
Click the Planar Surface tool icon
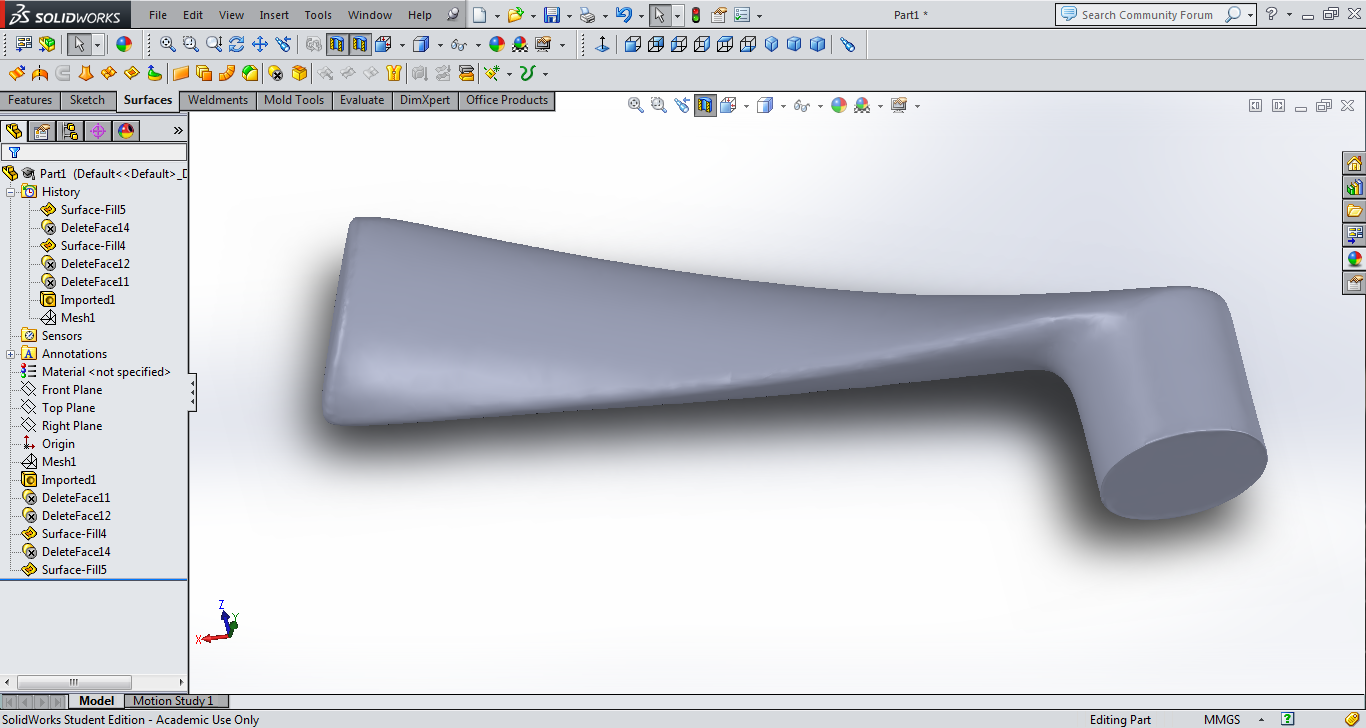pyautogui.click(x=181, y=73)
